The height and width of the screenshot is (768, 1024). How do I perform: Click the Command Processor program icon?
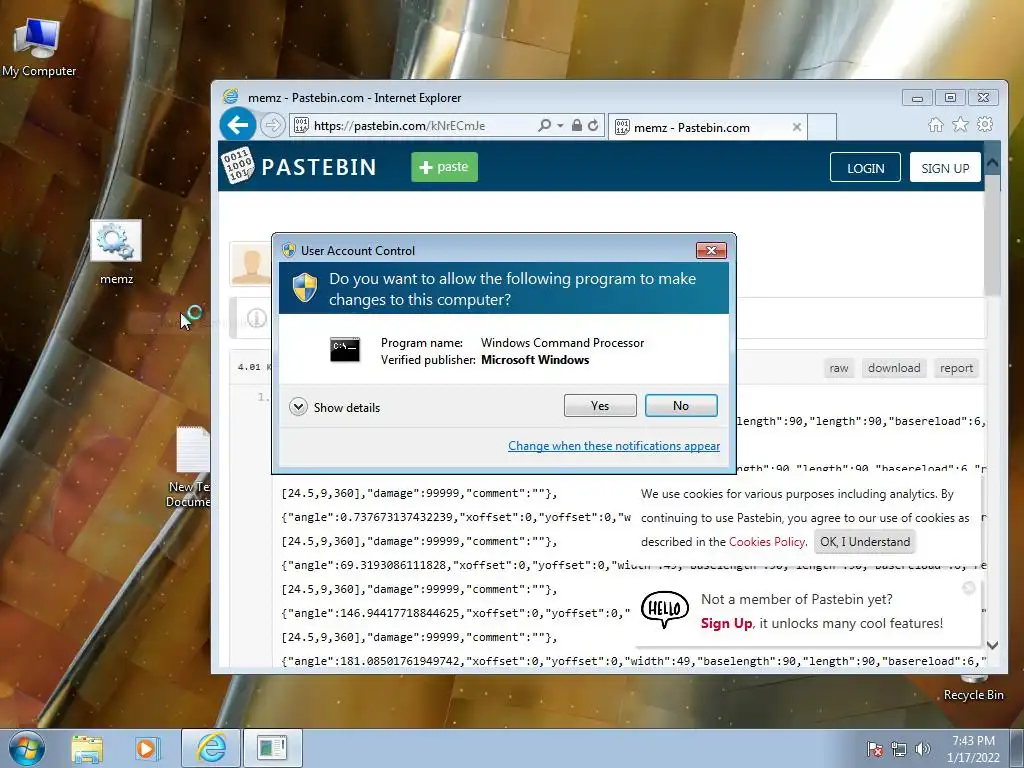[x=345, y=349]
